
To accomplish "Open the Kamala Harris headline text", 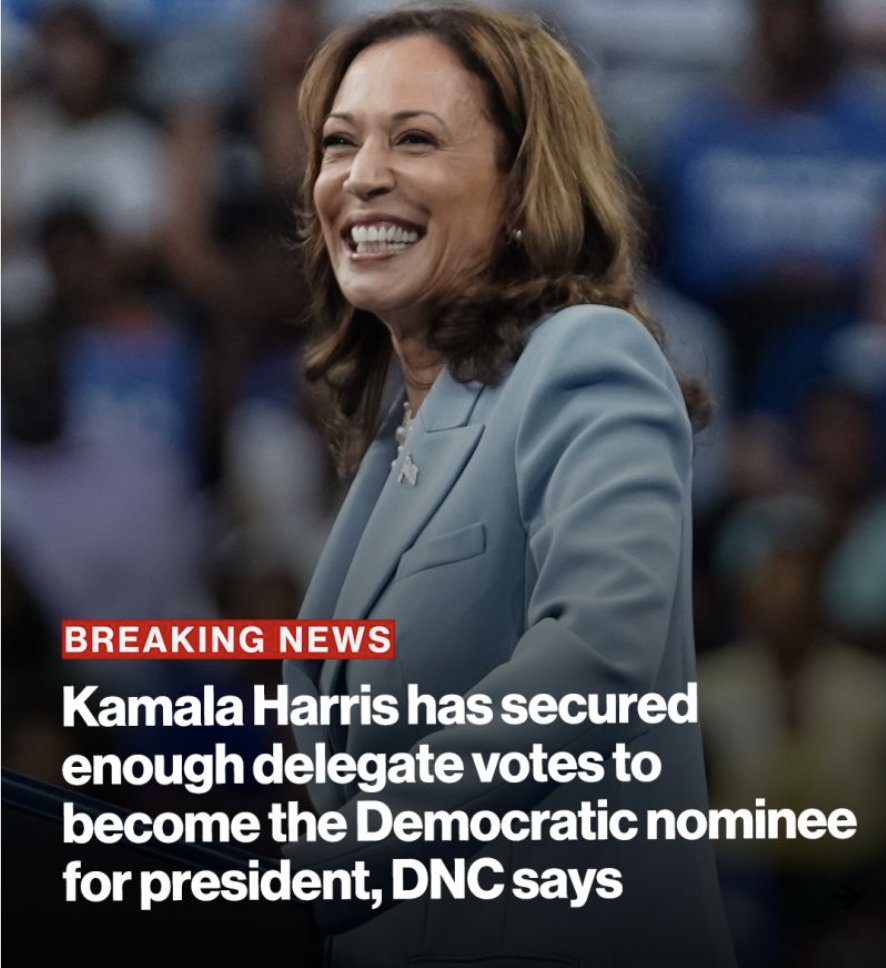I will coord(459,793).
